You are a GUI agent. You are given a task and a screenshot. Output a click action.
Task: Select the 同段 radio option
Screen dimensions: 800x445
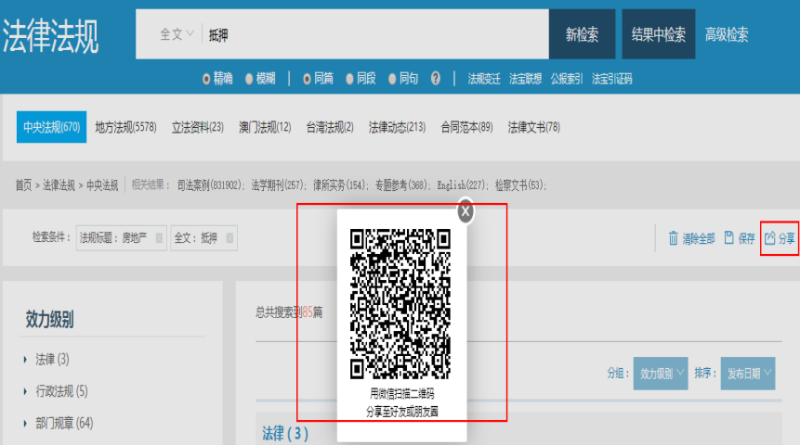tap(349, 79)
